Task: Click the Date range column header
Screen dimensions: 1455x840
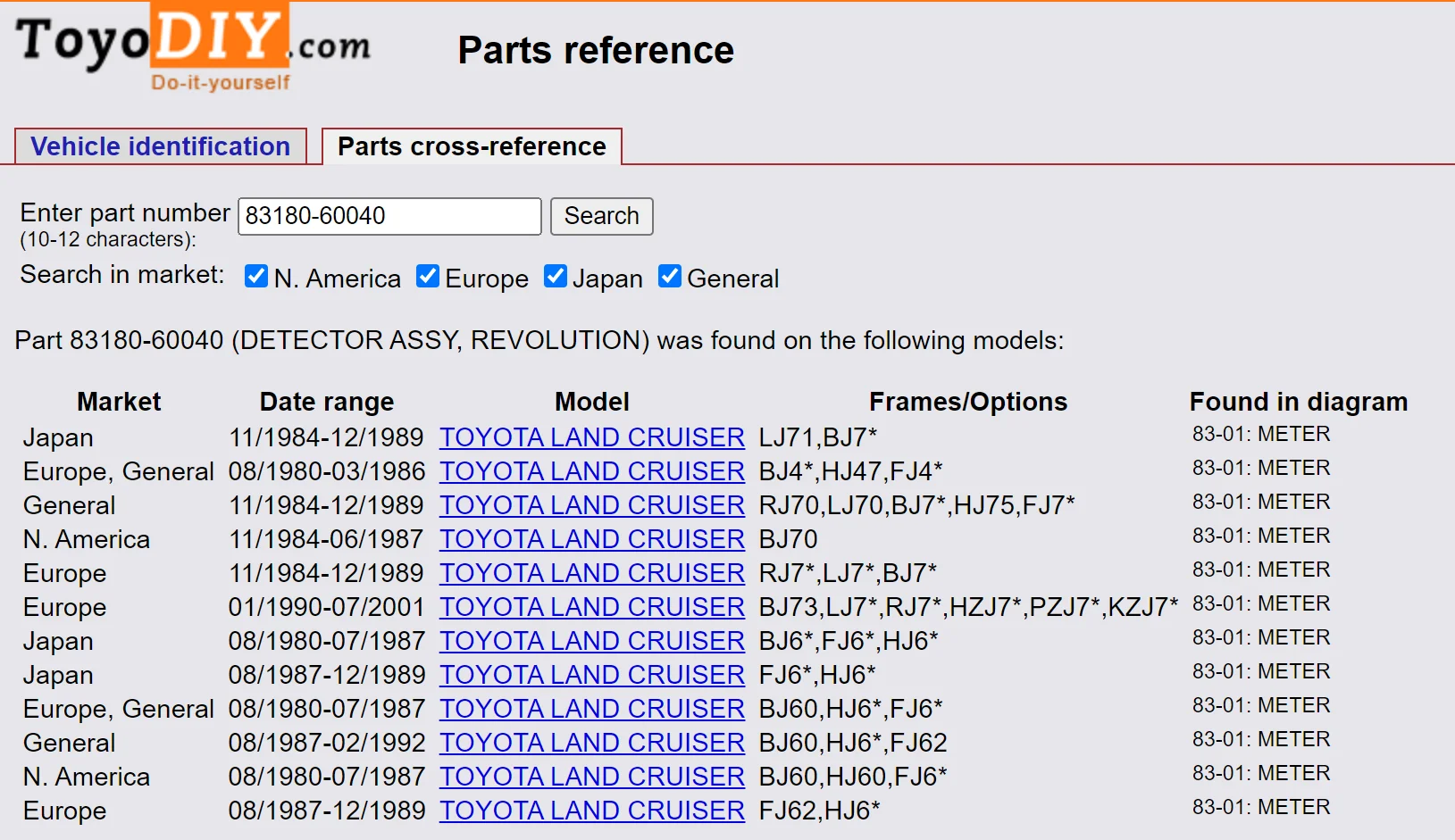Action: coord(326,402)
